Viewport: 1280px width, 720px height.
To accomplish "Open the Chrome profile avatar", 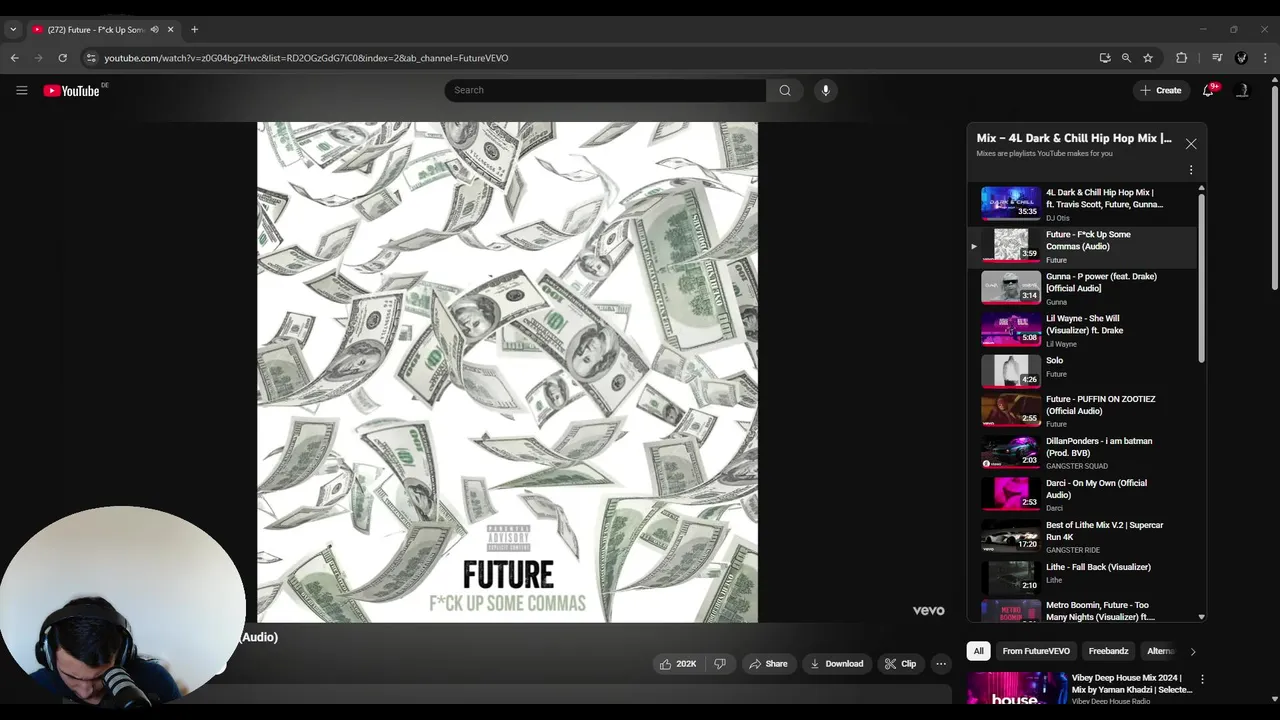I will (1241, 58).
